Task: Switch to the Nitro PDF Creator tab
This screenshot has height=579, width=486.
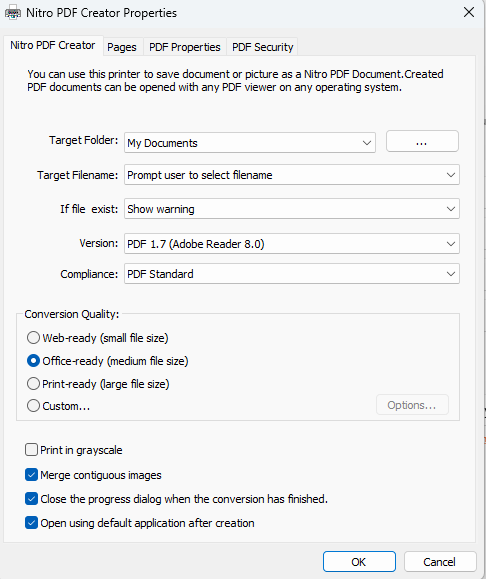Action: coord(53,45)
